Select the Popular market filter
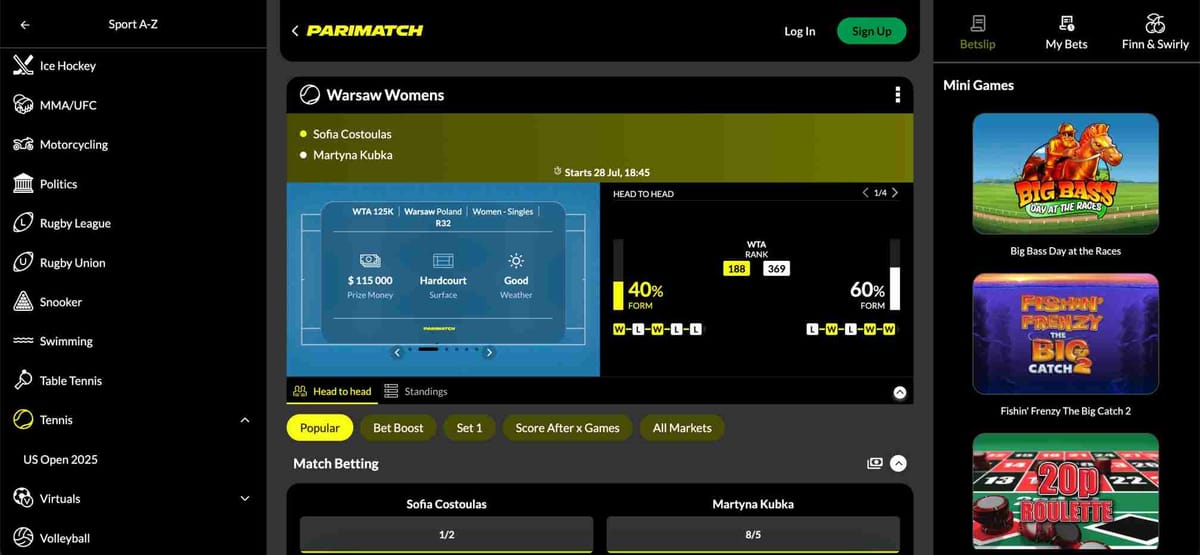The width and height of the screenshot is (1200, 555). point(320,428)
